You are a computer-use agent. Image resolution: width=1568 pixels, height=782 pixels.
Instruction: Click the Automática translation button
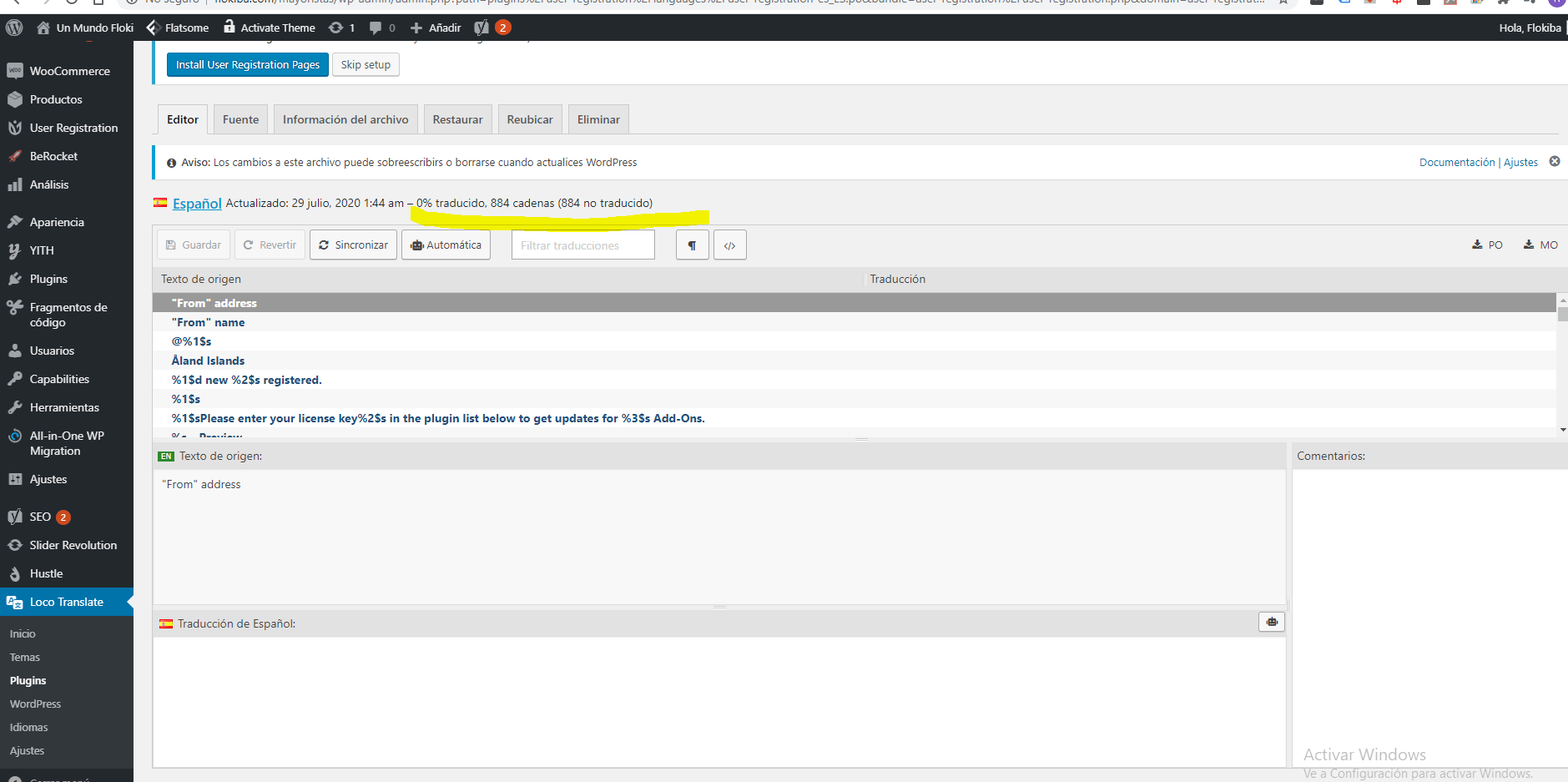[x=446, y=245]
